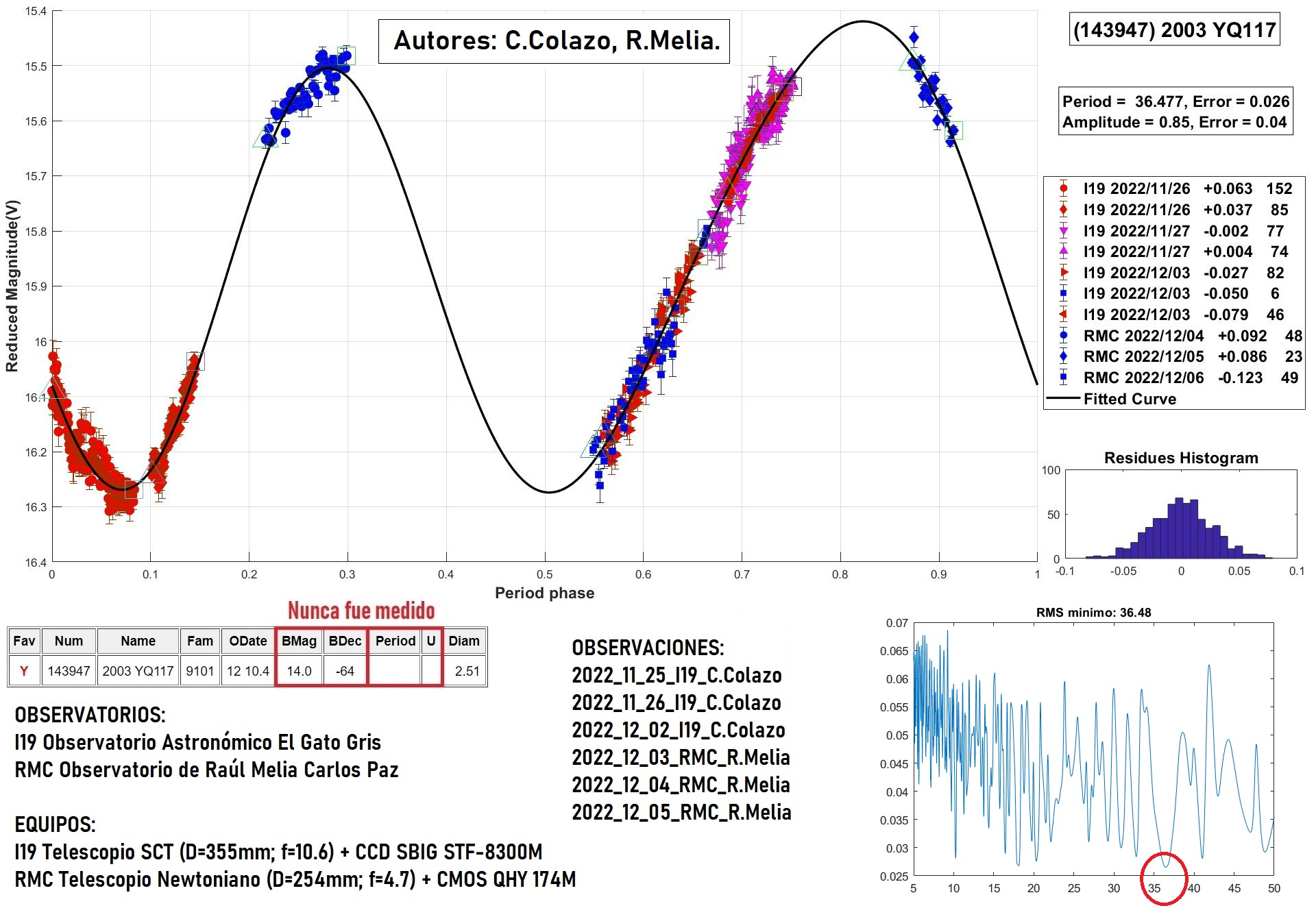Click the red circle marker icon for I19 2022/11/26 +0.063
The height and width of the screenshot is (919, 1316).
(1063, 188)
